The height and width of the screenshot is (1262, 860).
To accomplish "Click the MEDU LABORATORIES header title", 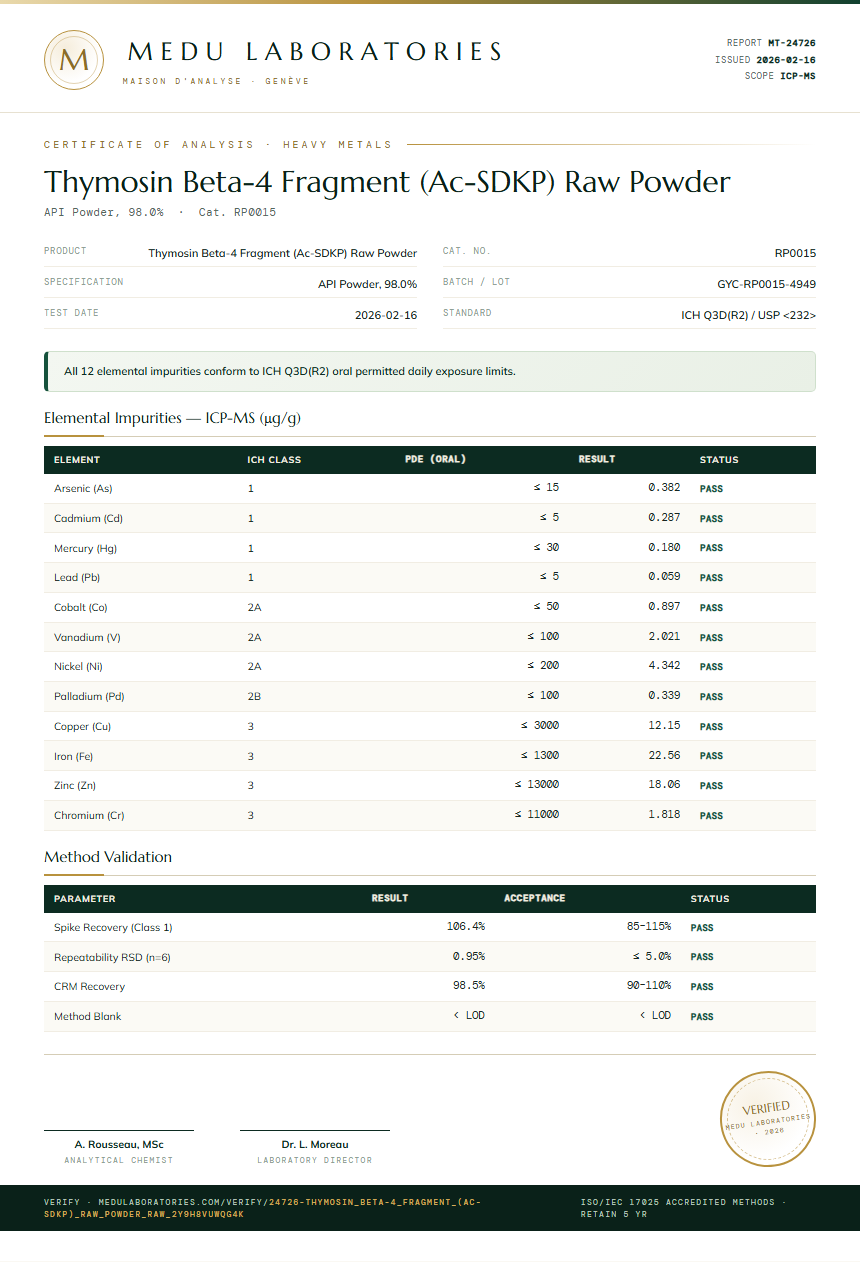I will 315,52.
